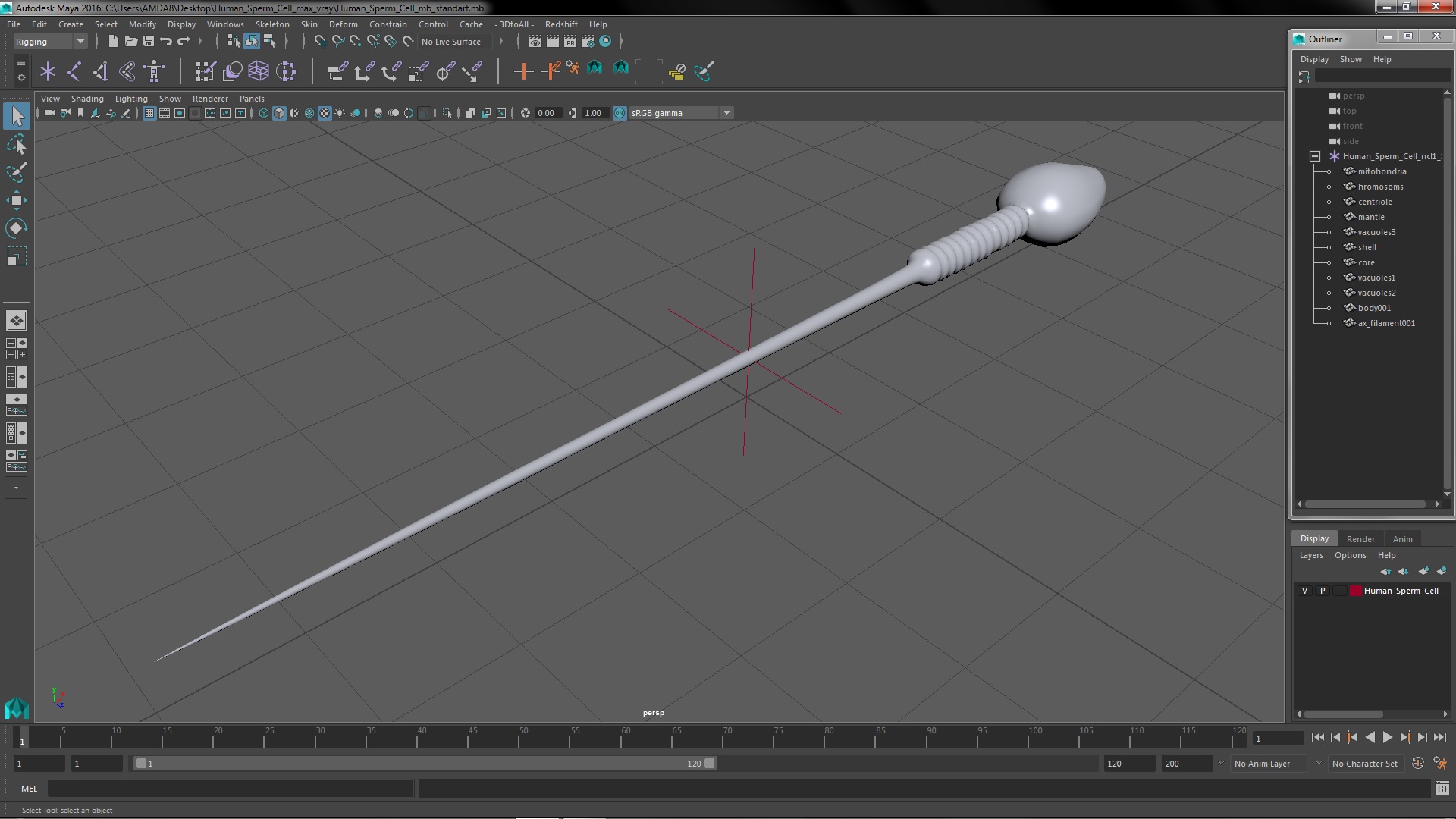1456x819 pixels.
Task: Click the Create Lattice shelf icon
Action: coord(259,71)
